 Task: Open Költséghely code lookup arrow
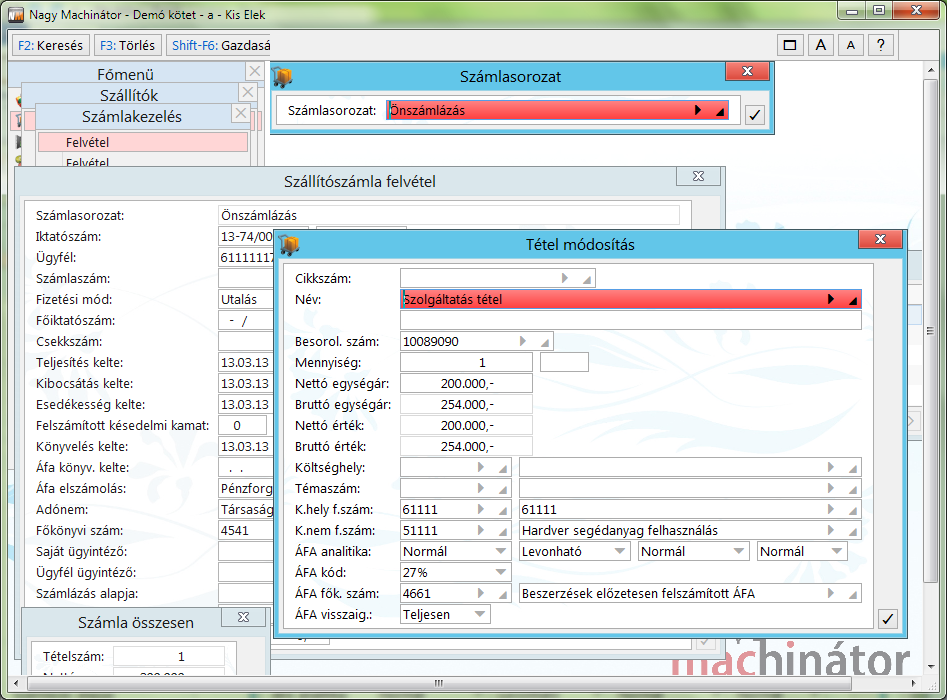coord(481,467)
